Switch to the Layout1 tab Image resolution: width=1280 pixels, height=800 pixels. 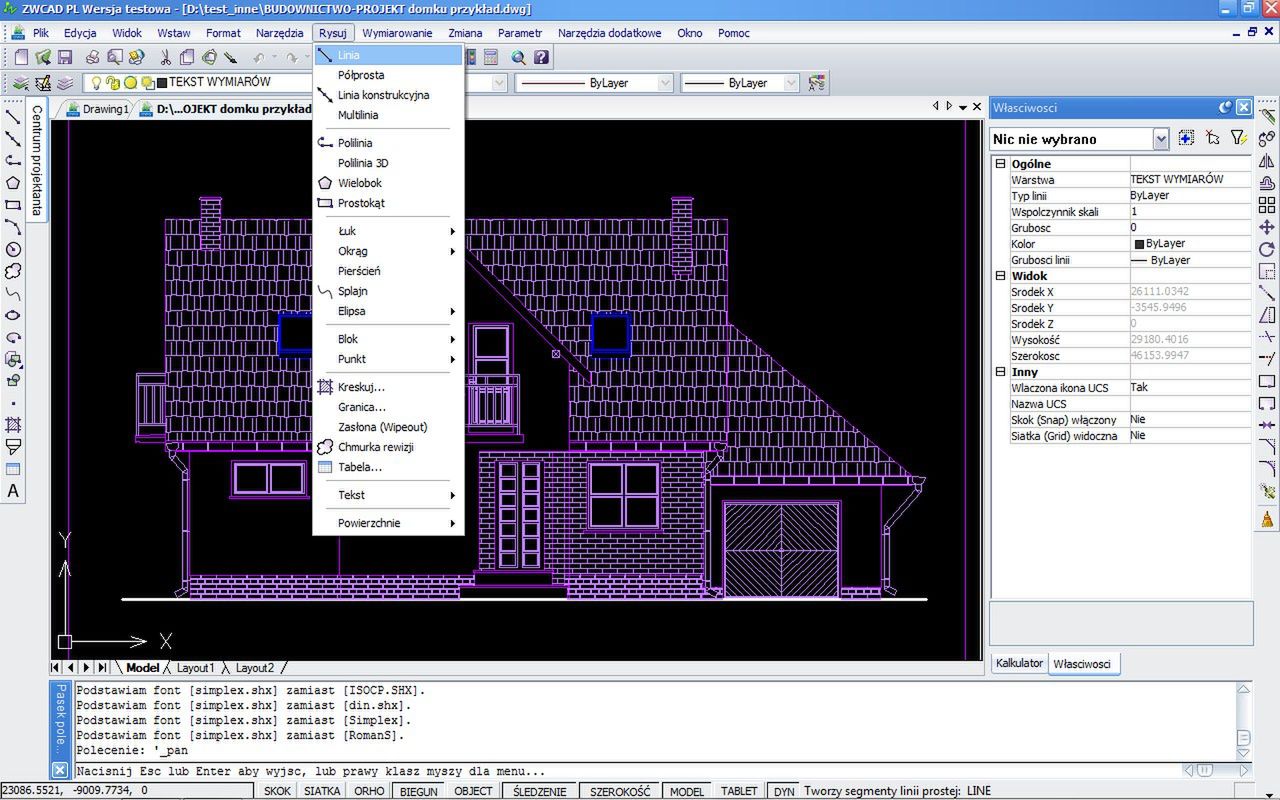(x=195, y=668)
